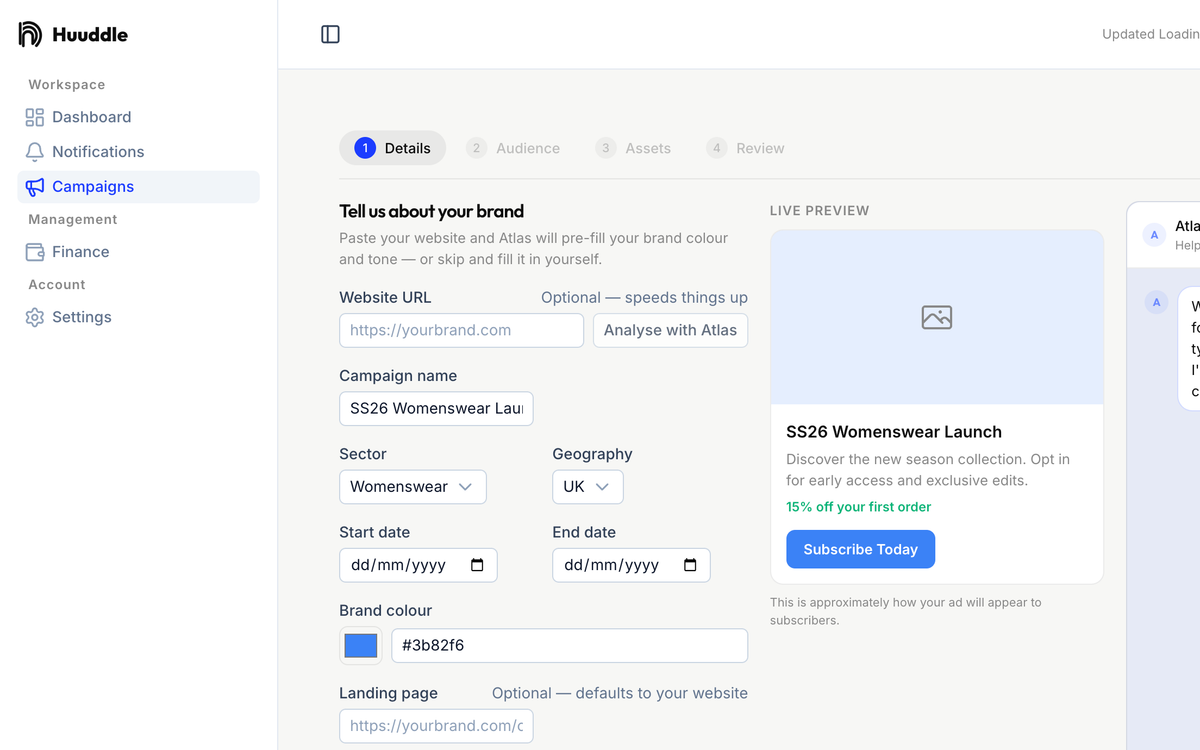Viewport: 1200px width, 750px height.
Task: Open the End date calendar picker icon
Action: click(x=690, y=565)
